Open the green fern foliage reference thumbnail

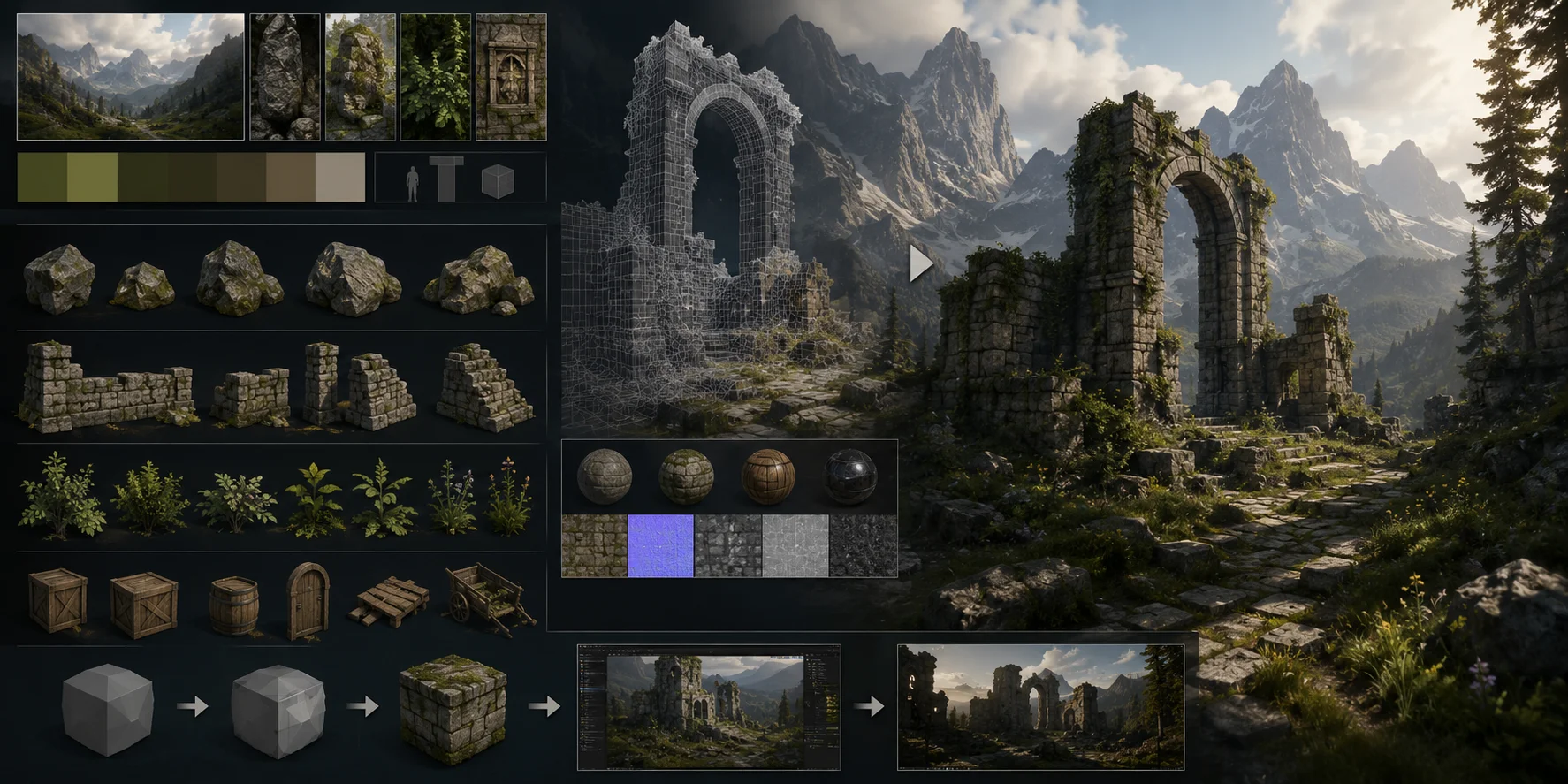(435, 76)
